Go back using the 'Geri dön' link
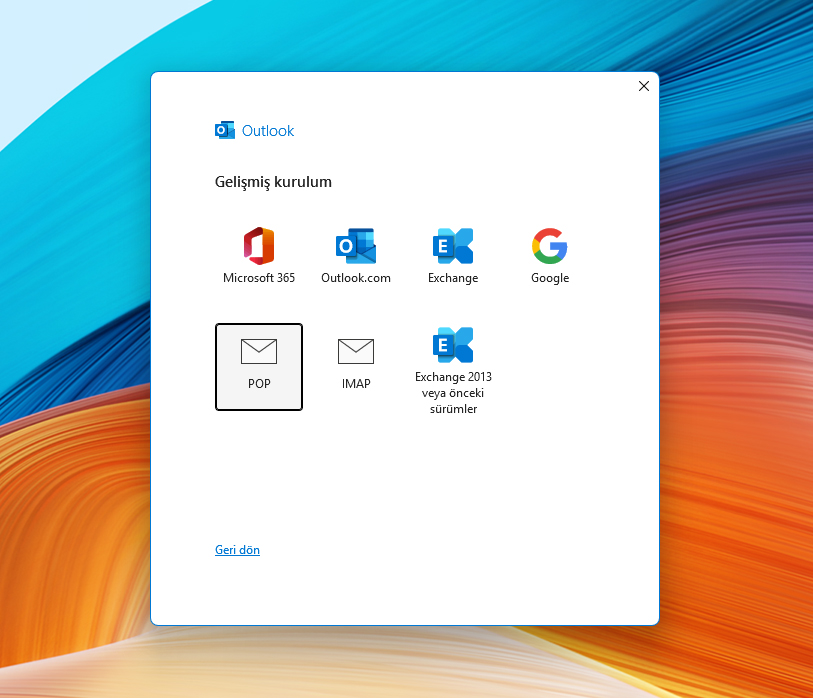Image resolution: width=813 pixels, height=698 pixels. [x=237, y=550]
